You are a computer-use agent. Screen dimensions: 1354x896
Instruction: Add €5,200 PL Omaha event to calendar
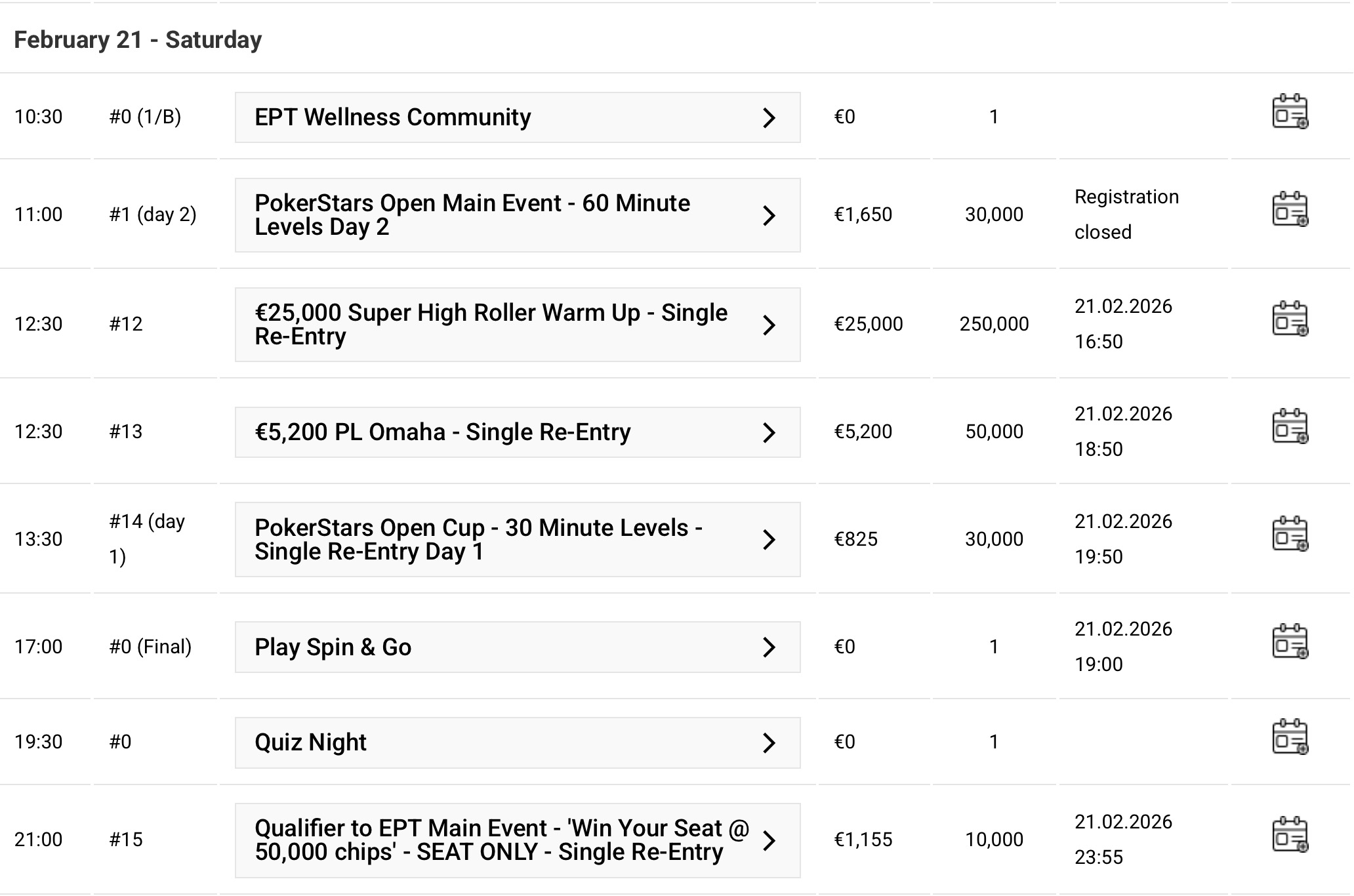pyautogui.click(x=1290, y=427)
